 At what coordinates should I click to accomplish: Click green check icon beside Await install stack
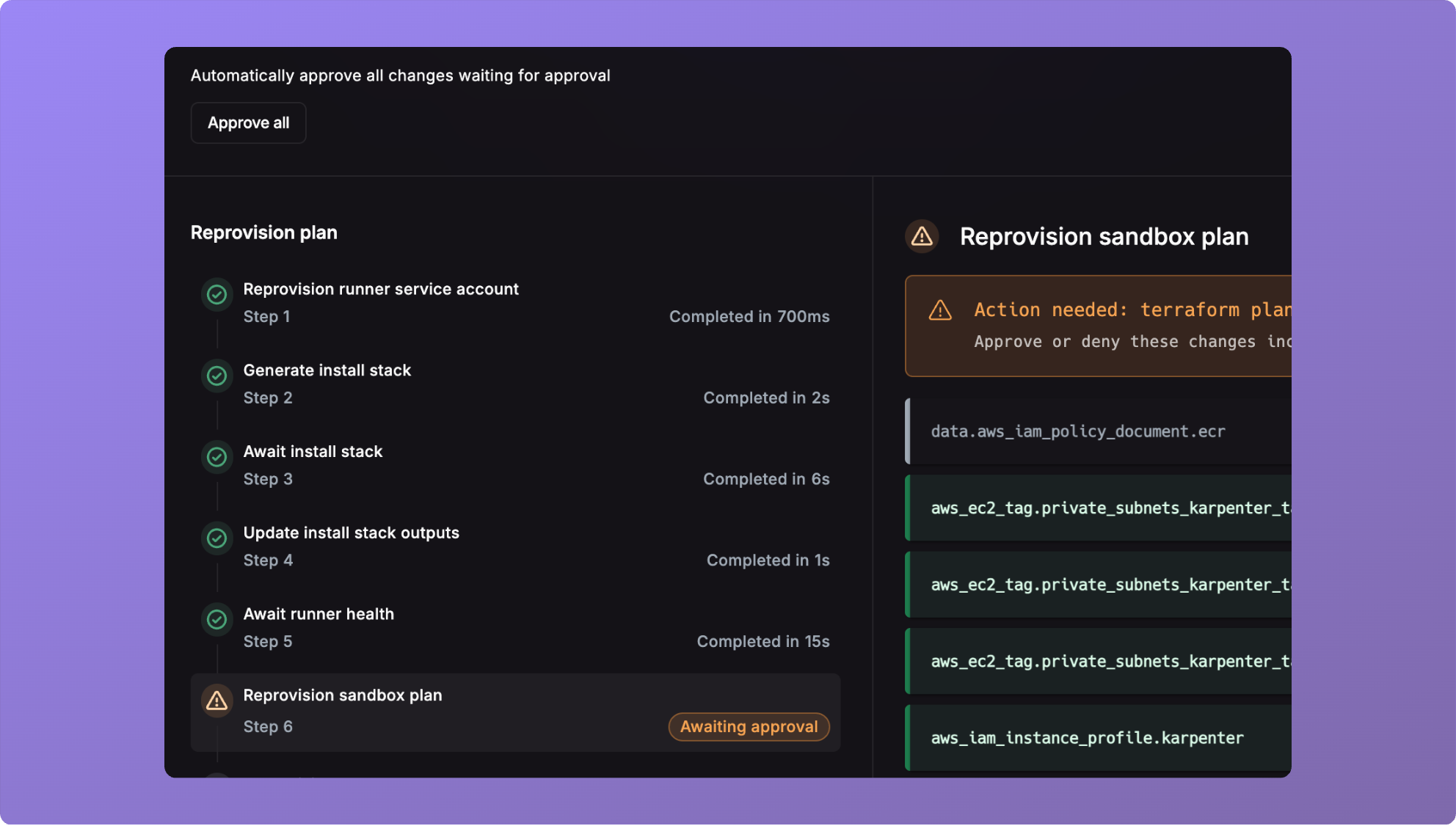(216, 457)
